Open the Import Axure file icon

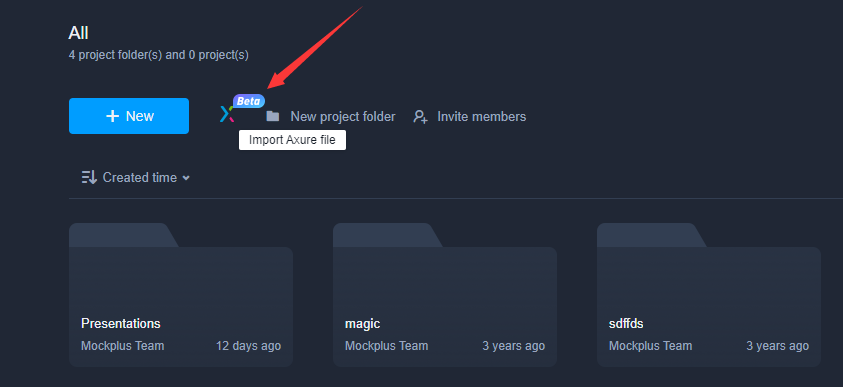coord(227,114)
